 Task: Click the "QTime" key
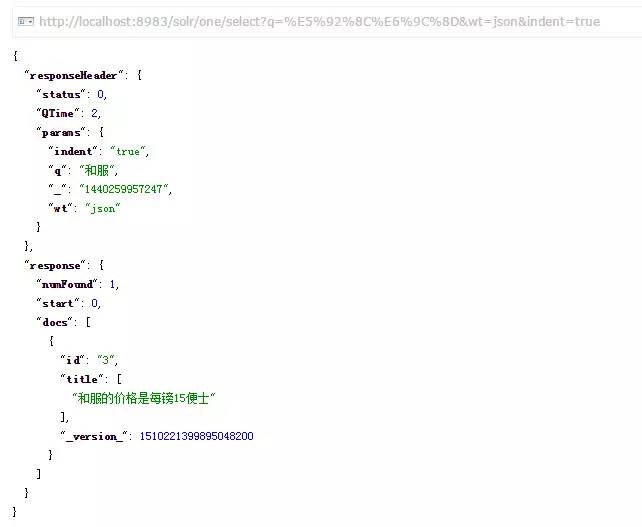[58, 113]
